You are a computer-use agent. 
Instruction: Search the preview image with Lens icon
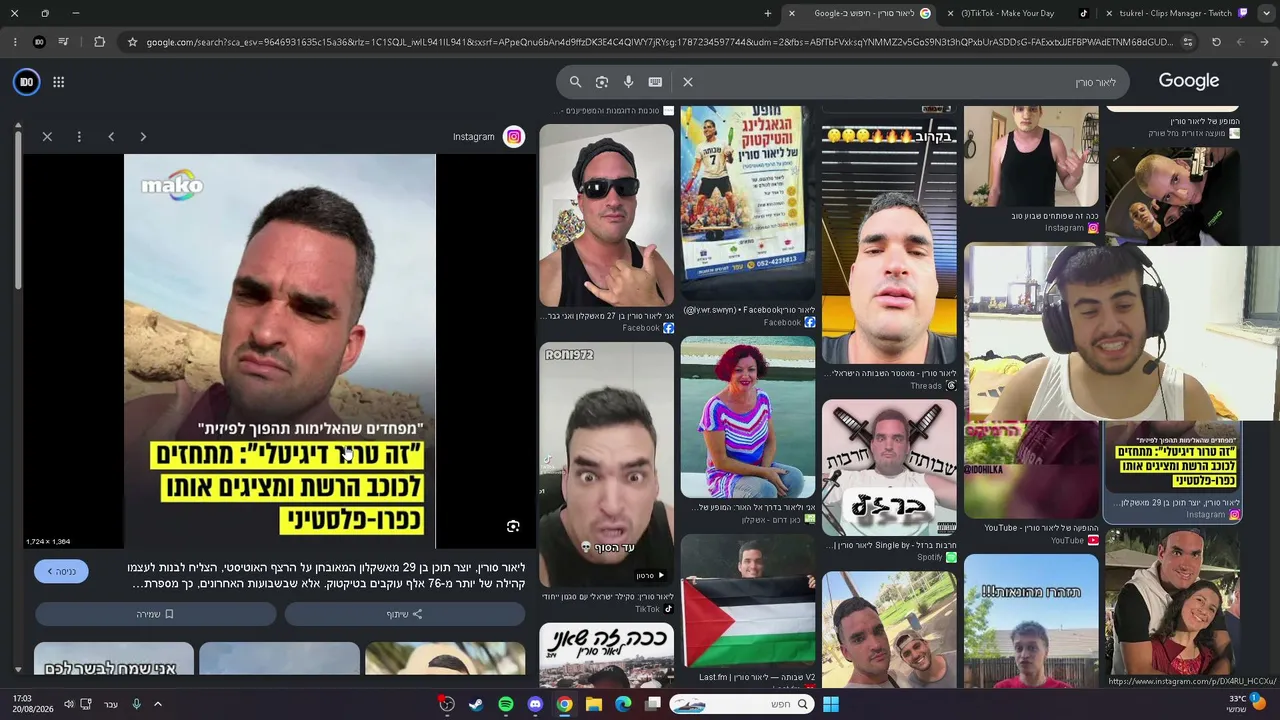pyautogui.click(x=513, y=527)
